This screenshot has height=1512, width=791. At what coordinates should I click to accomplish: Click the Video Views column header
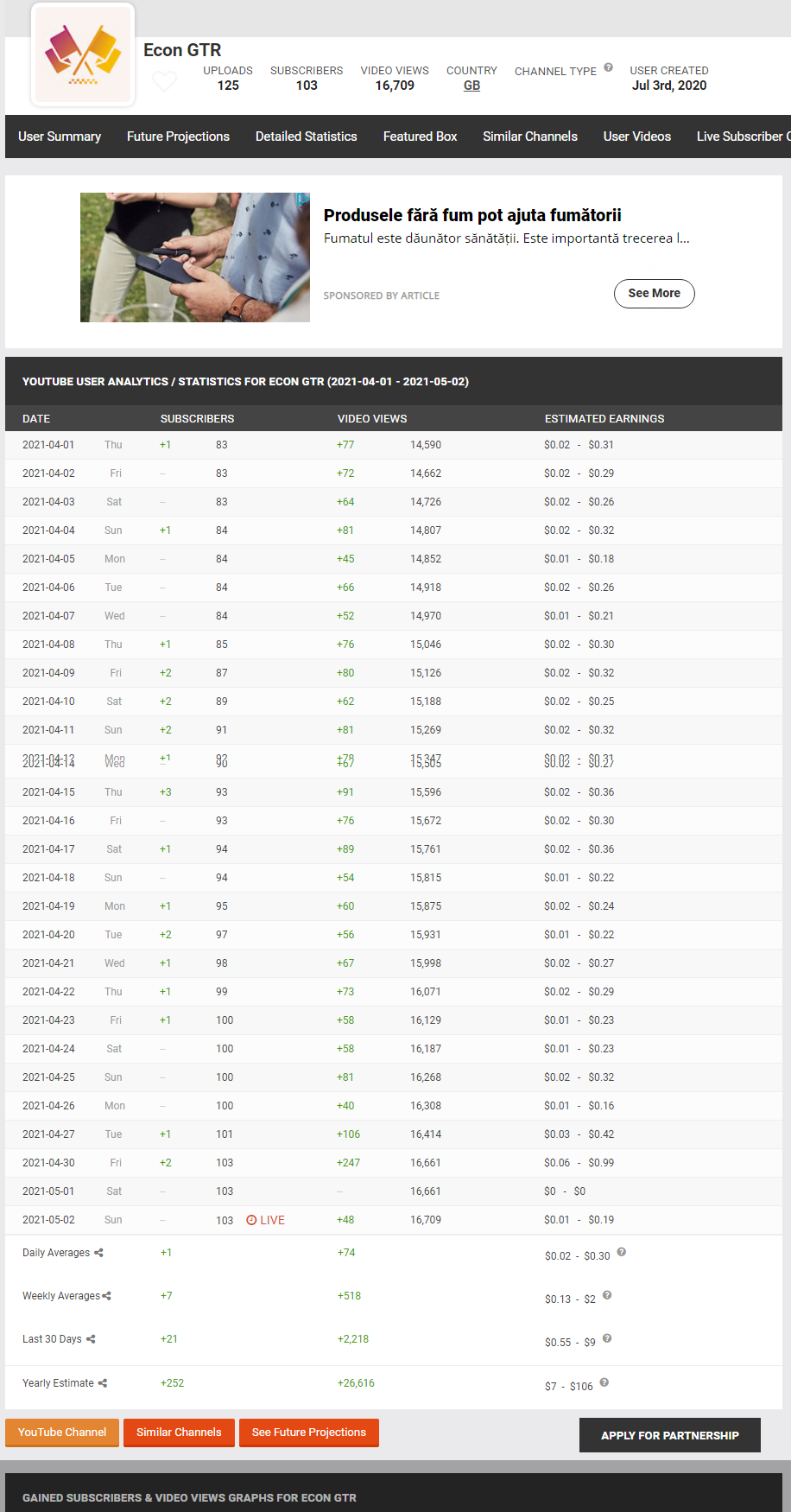(372, 419)
